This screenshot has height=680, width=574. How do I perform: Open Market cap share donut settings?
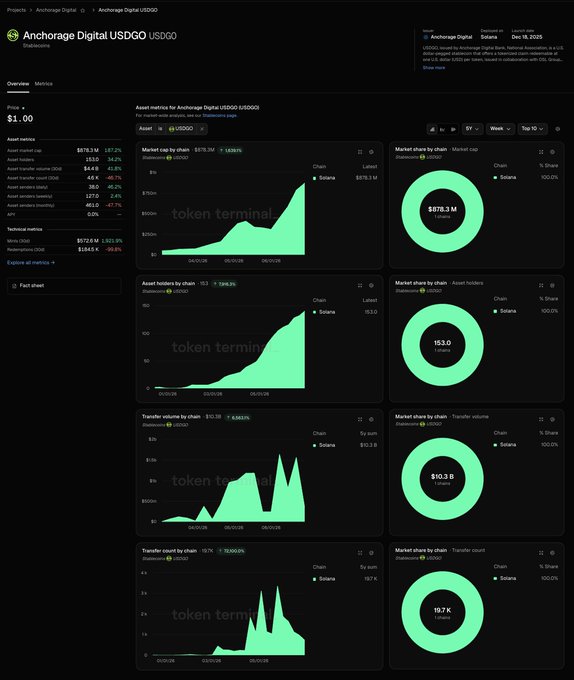(552, 152)
